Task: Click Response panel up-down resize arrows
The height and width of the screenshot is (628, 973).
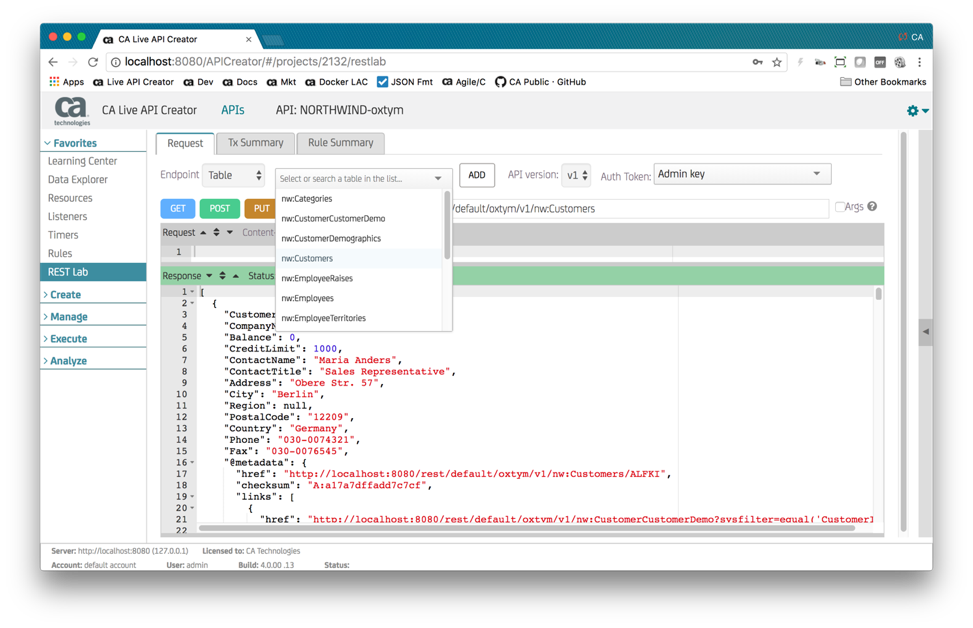Action: click(x=222, y=276)
